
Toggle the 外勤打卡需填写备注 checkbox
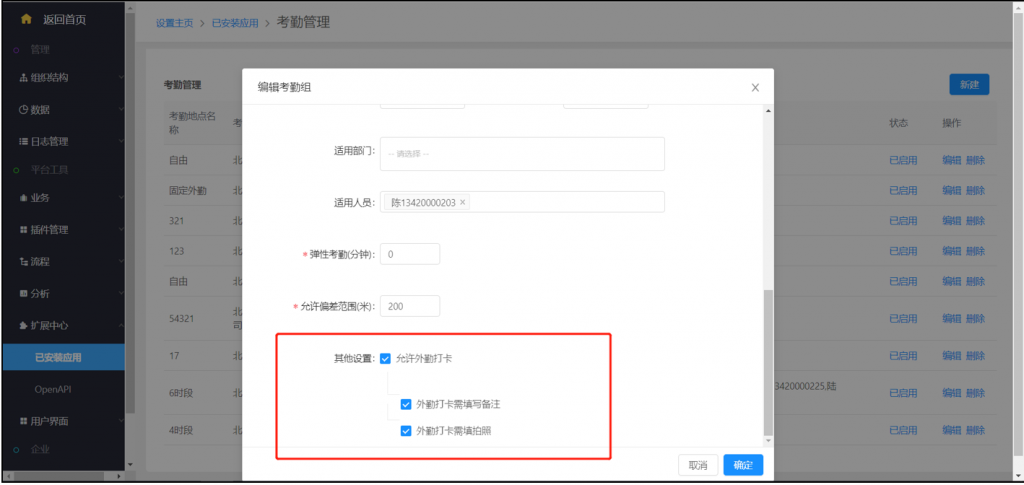click(x=405, y=405)
